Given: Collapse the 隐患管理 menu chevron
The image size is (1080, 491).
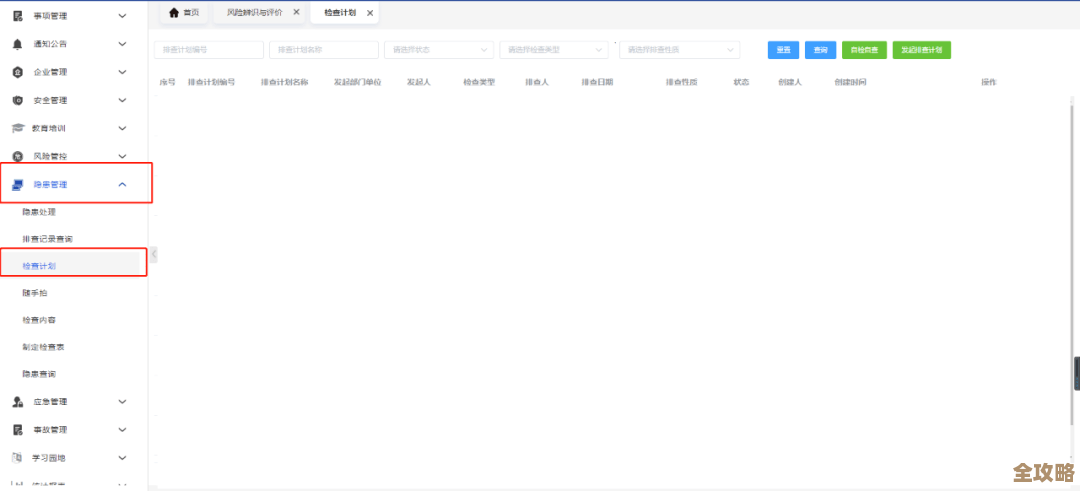Looking at the screenshot, I should tap(123, 185).
